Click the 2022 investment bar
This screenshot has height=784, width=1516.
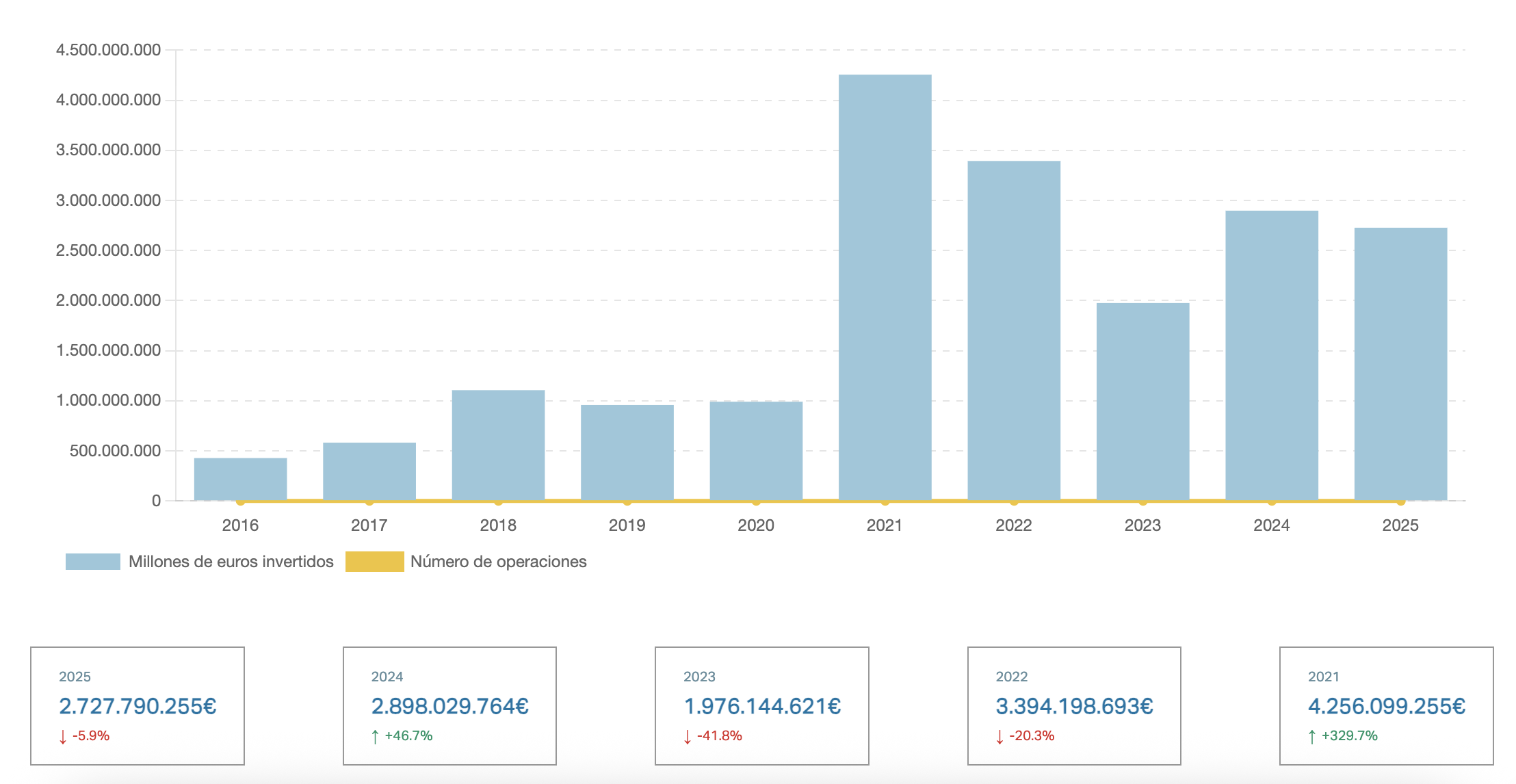click(x=1013, y=330)
